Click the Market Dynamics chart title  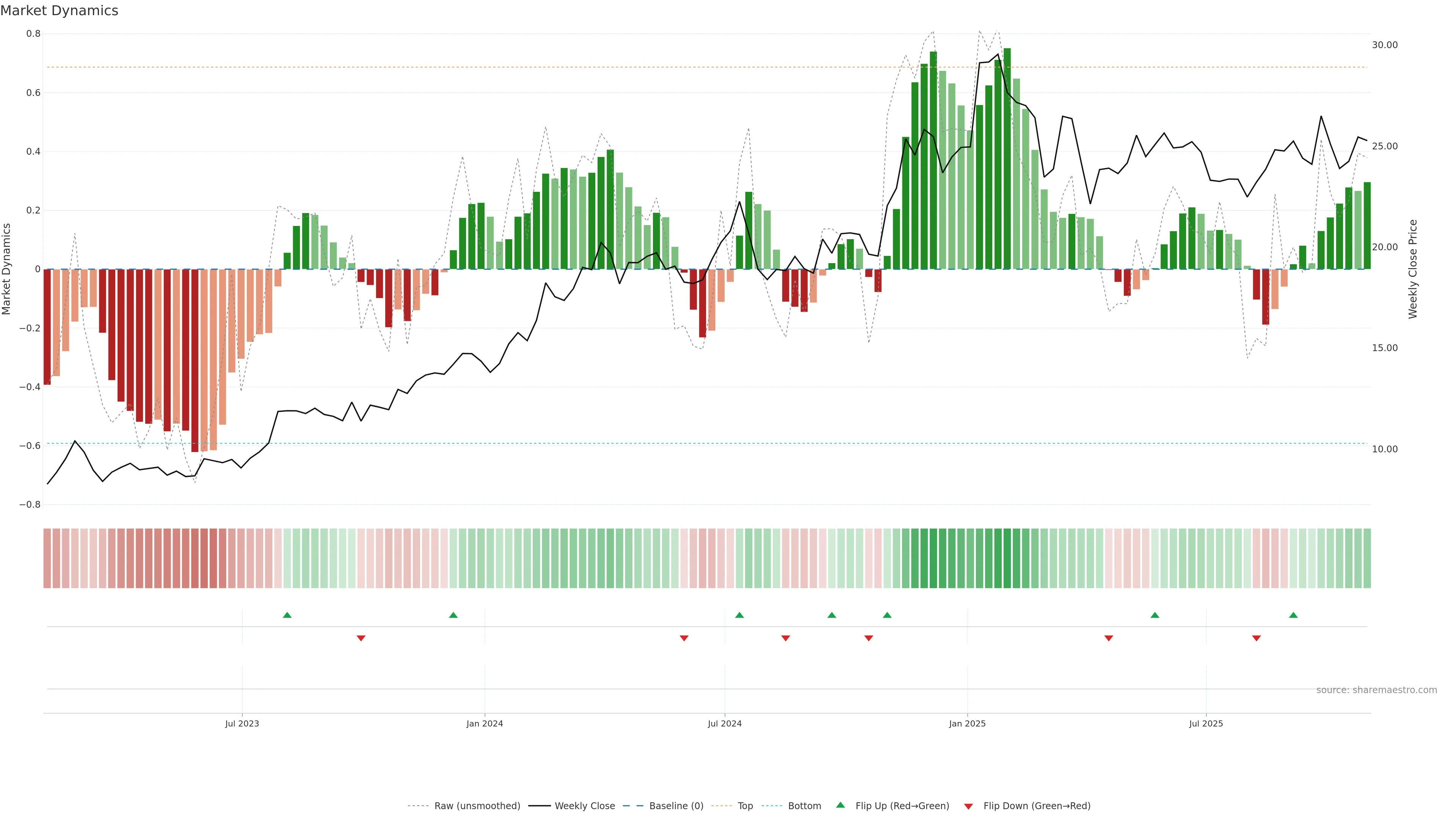pos(60,11)
